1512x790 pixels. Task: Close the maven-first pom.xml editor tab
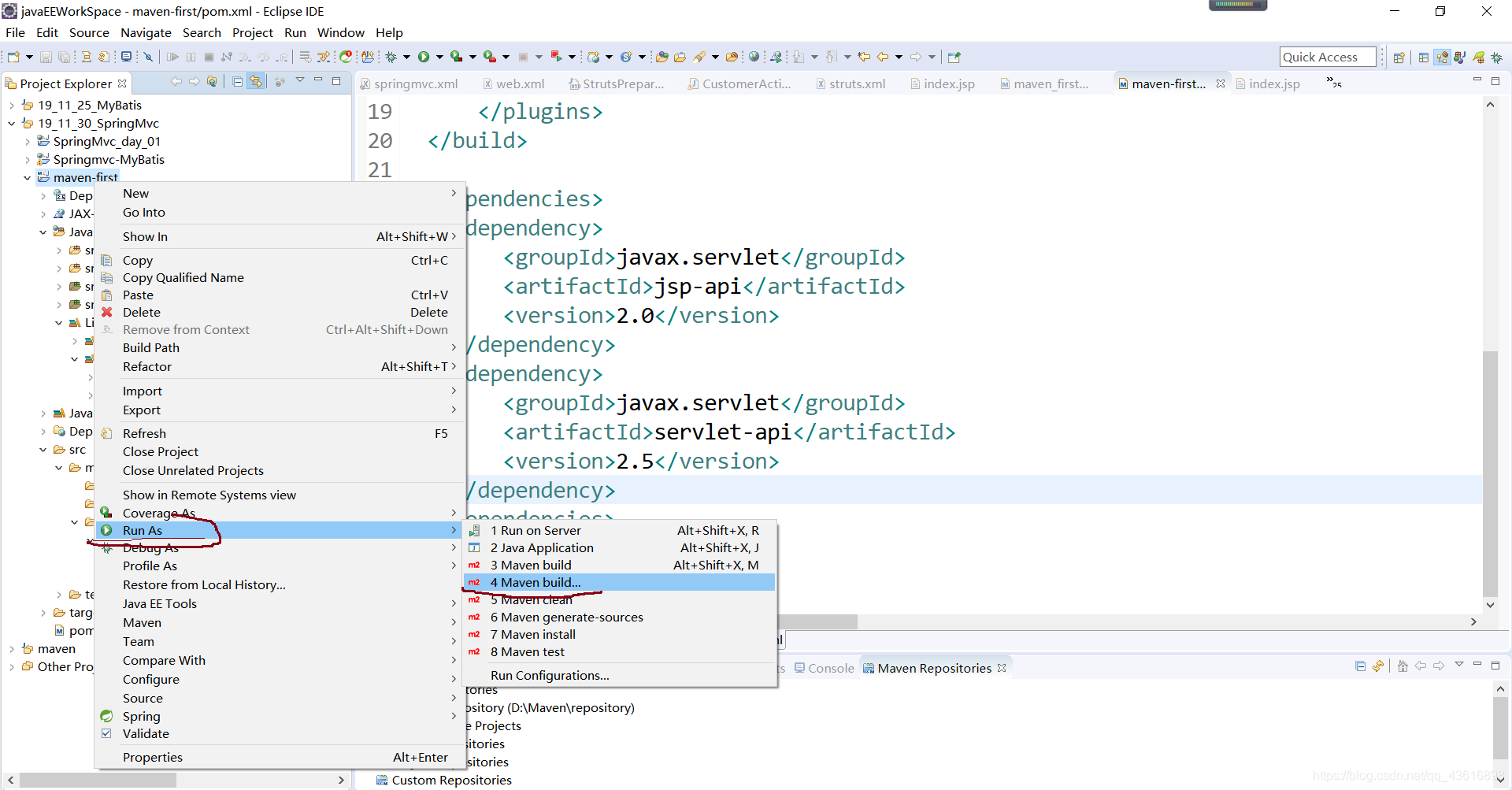coord(1221,83)
